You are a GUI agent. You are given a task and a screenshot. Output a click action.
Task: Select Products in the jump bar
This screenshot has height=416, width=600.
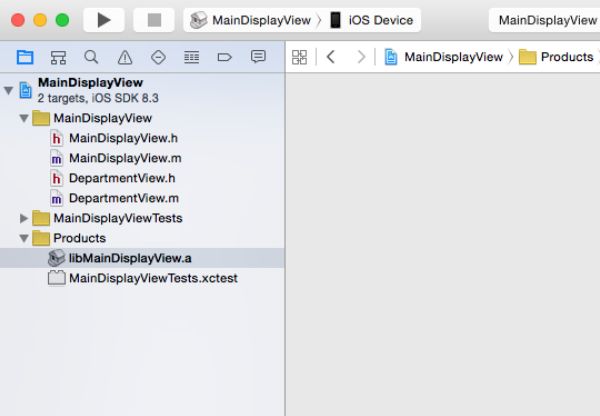tap(556, 57)
